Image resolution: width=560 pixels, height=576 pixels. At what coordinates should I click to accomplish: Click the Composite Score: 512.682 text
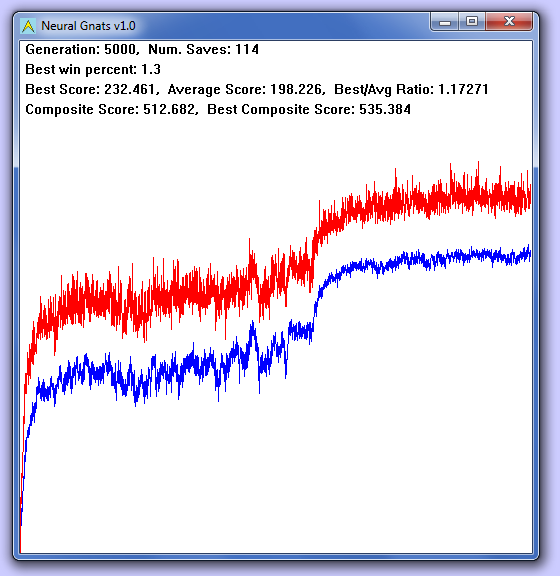110,109
